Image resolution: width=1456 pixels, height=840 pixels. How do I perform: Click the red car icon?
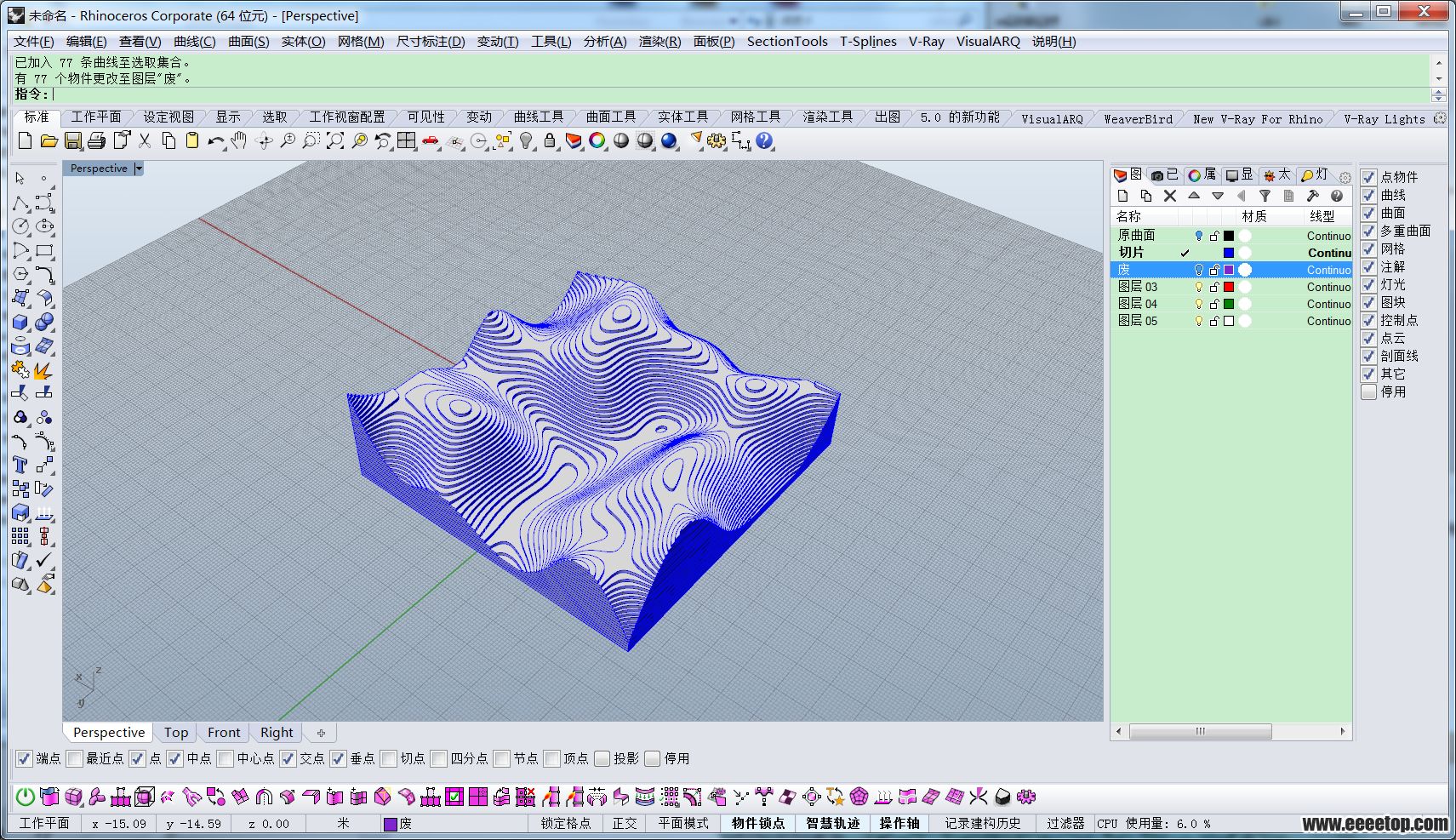(431, 140)
